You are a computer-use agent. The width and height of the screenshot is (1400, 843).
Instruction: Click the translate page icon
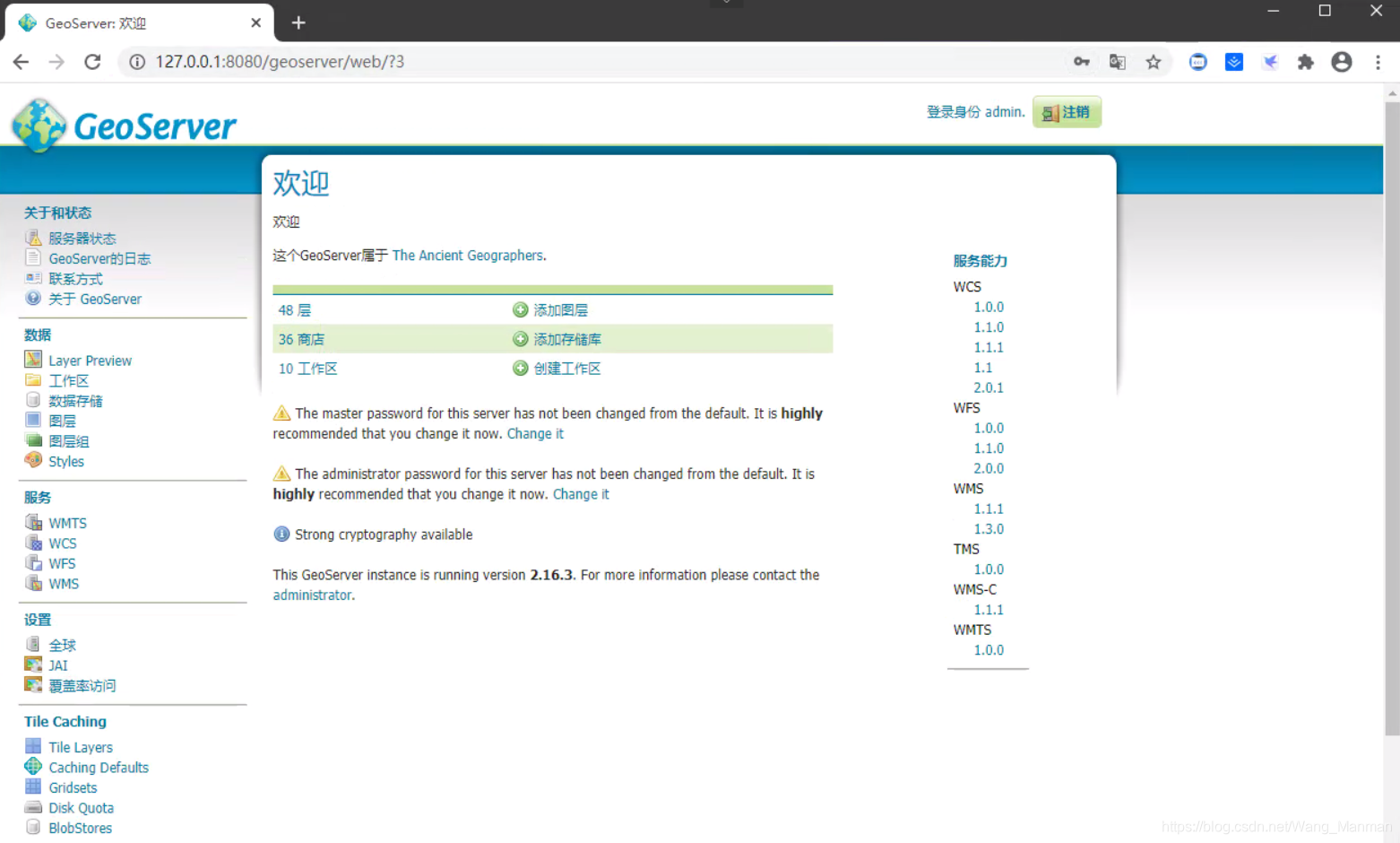[1118, 62]
